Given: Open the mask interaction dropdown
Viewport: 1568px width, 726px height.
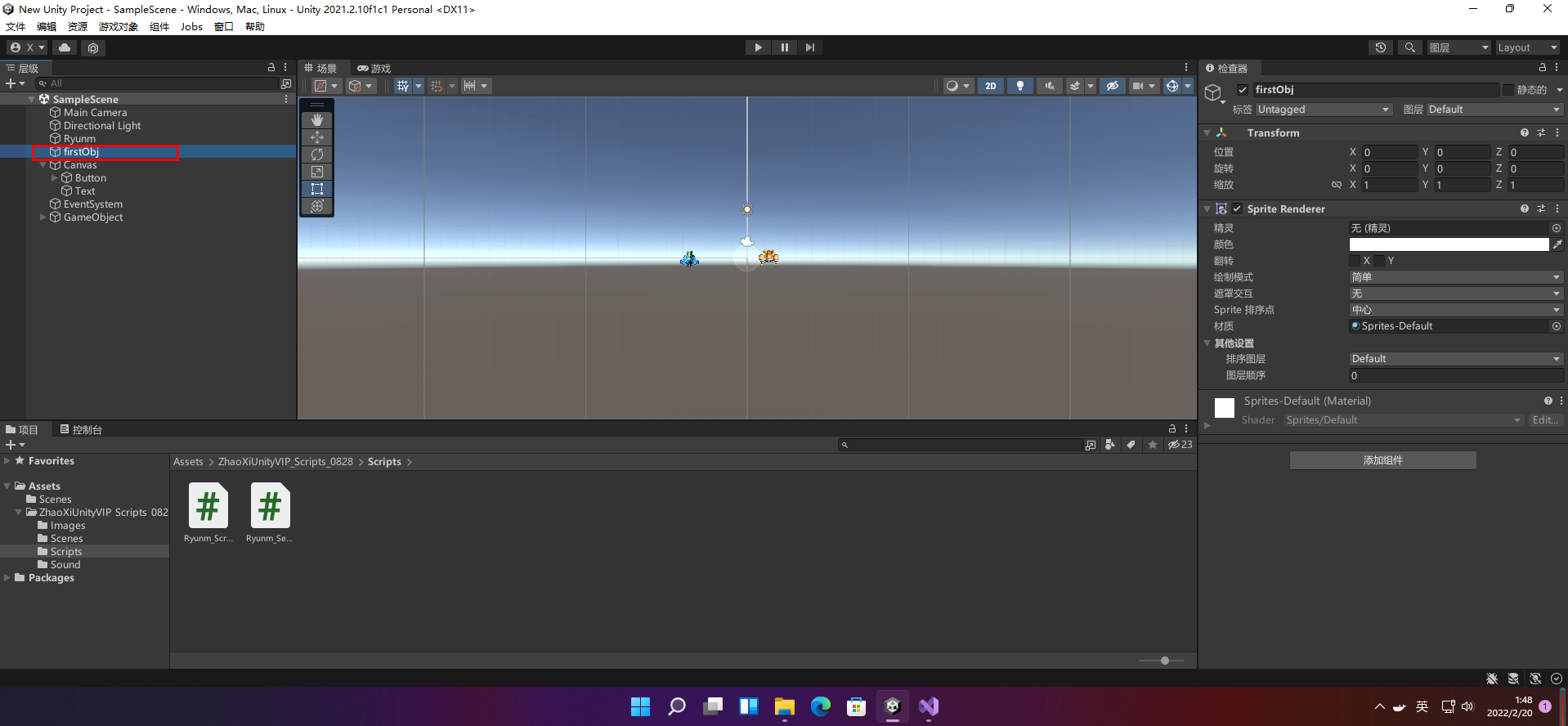Looking at the screenshot, I should (x=1456, y=294).
